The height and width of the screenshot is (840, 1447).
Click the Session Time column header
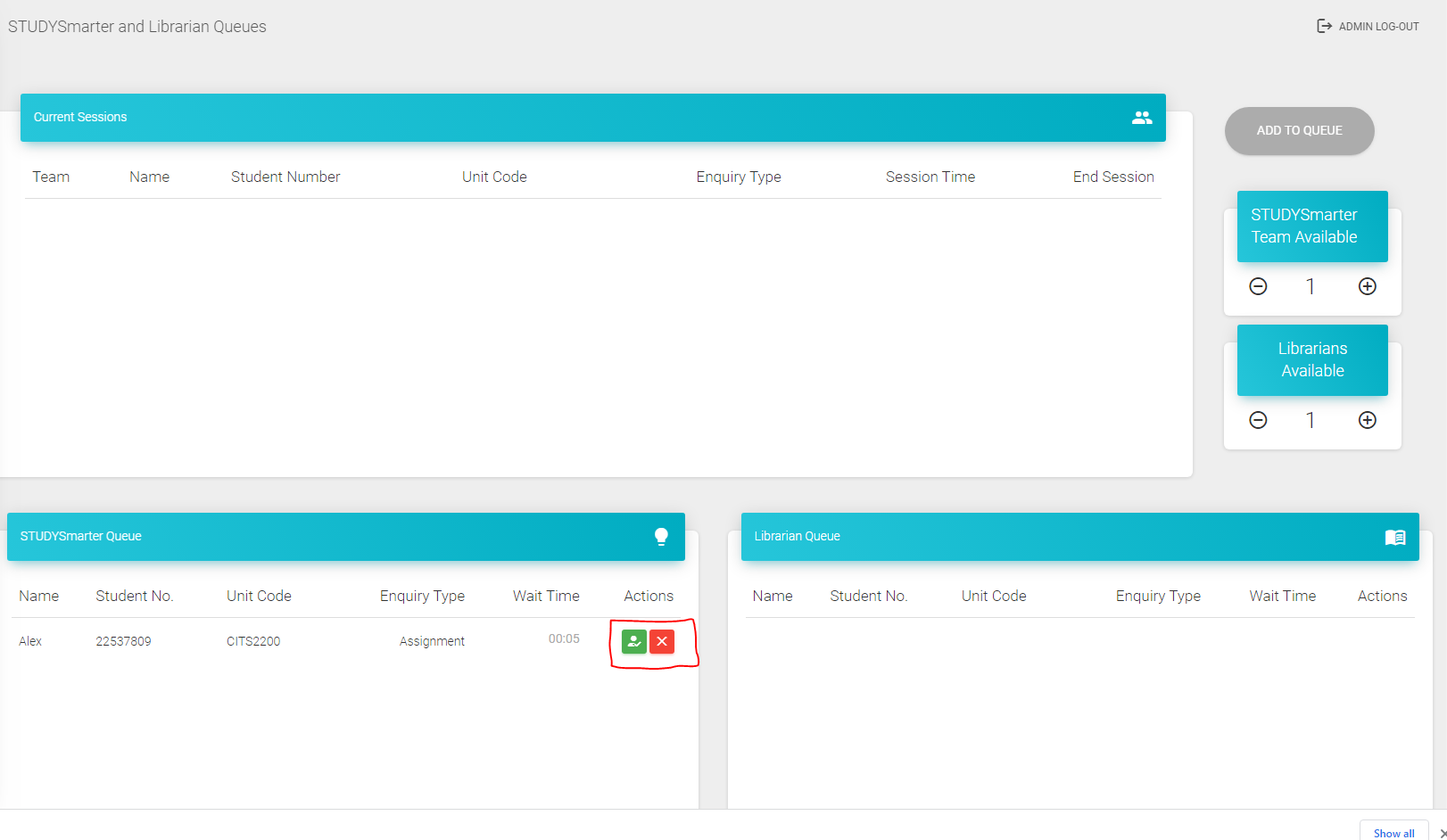coord(930,177)
